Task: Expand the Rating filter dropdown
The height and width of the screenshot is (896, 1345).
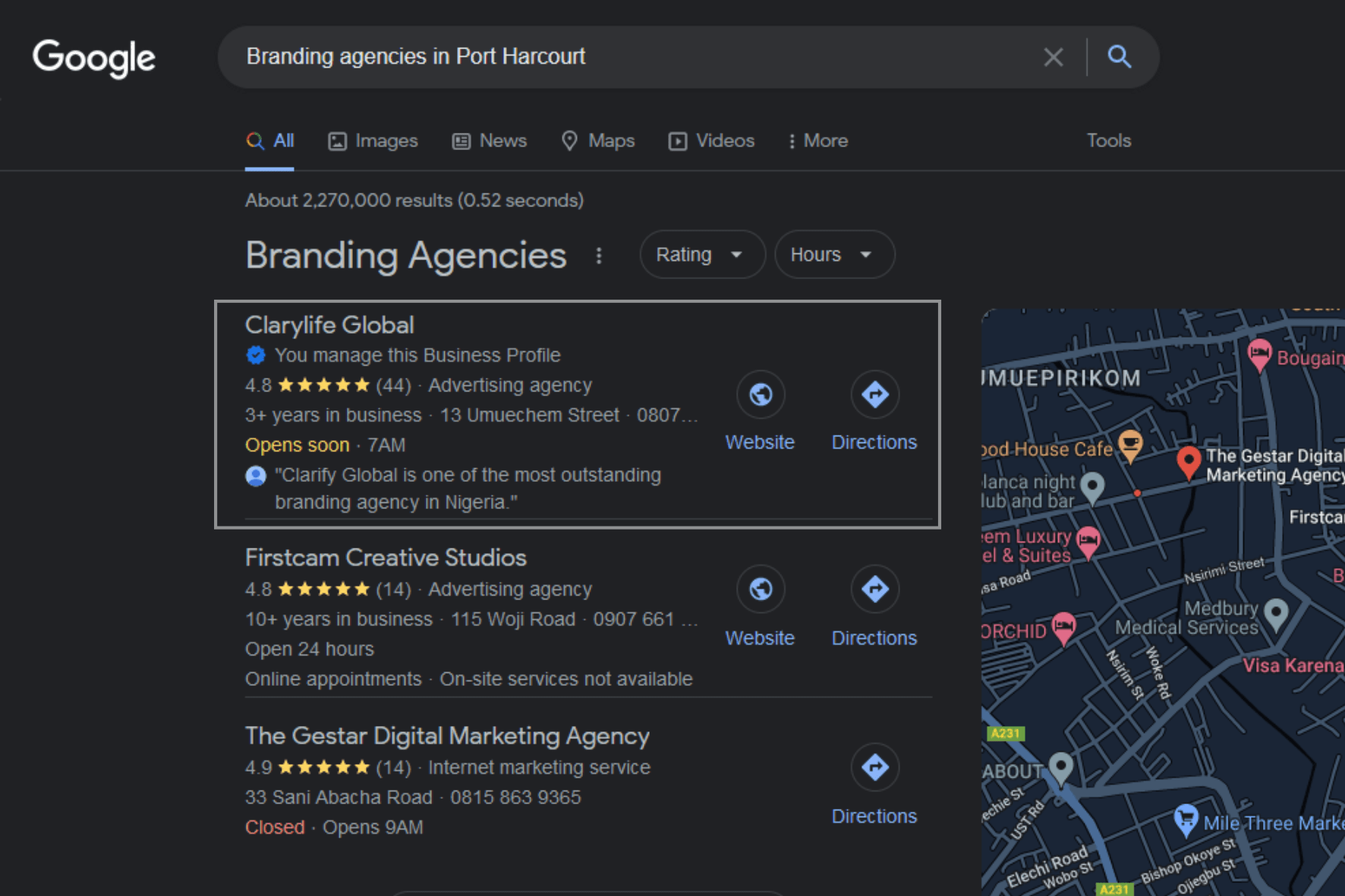Action: (702, 254)
